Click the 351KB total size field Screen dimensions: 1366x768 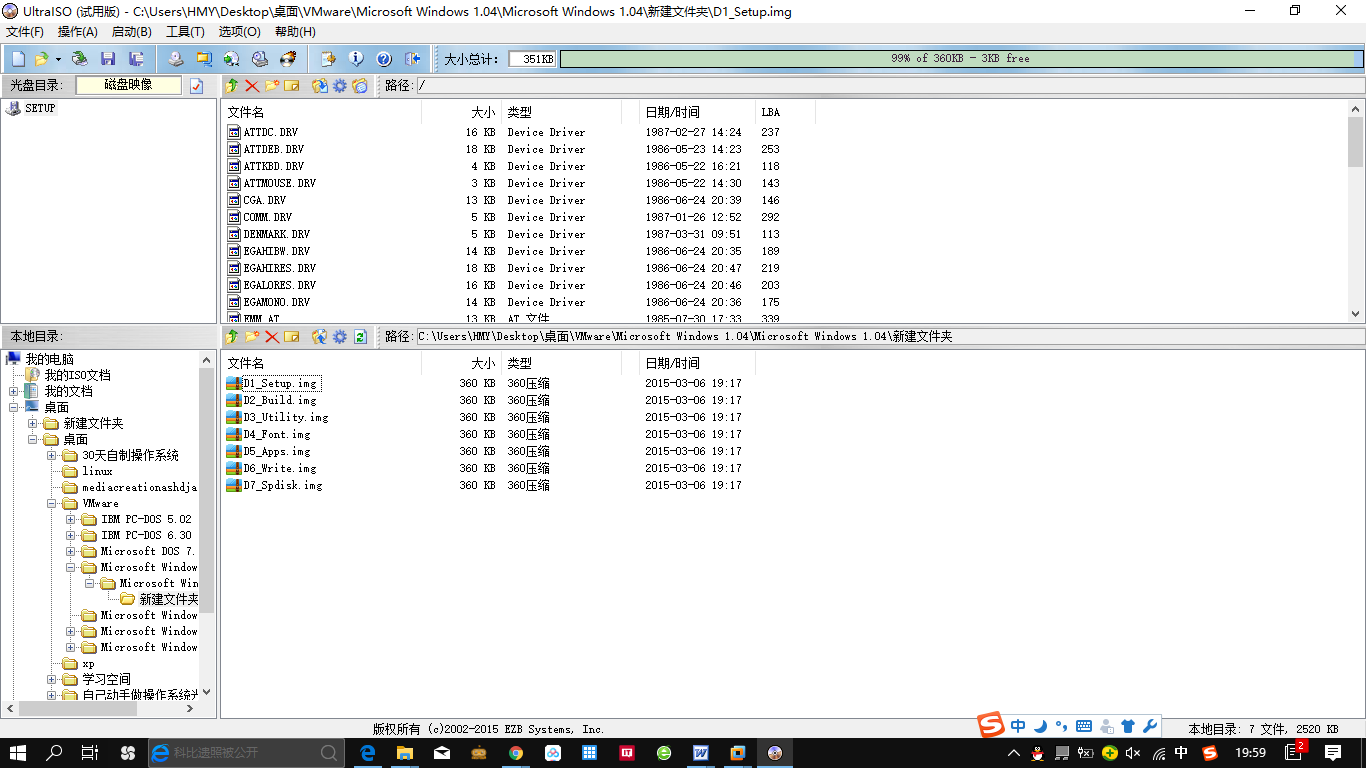(532, 59)
